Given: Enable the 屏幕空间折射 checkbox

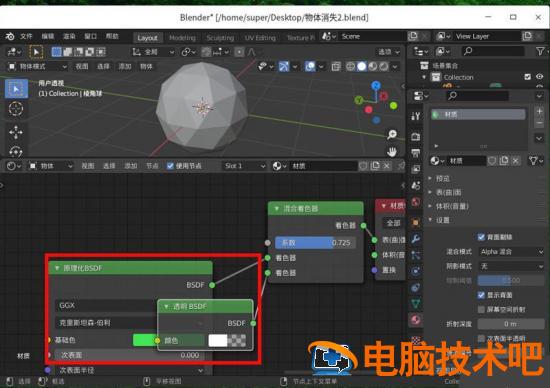Looking at the screenshot, I should [x=481, y=309].
